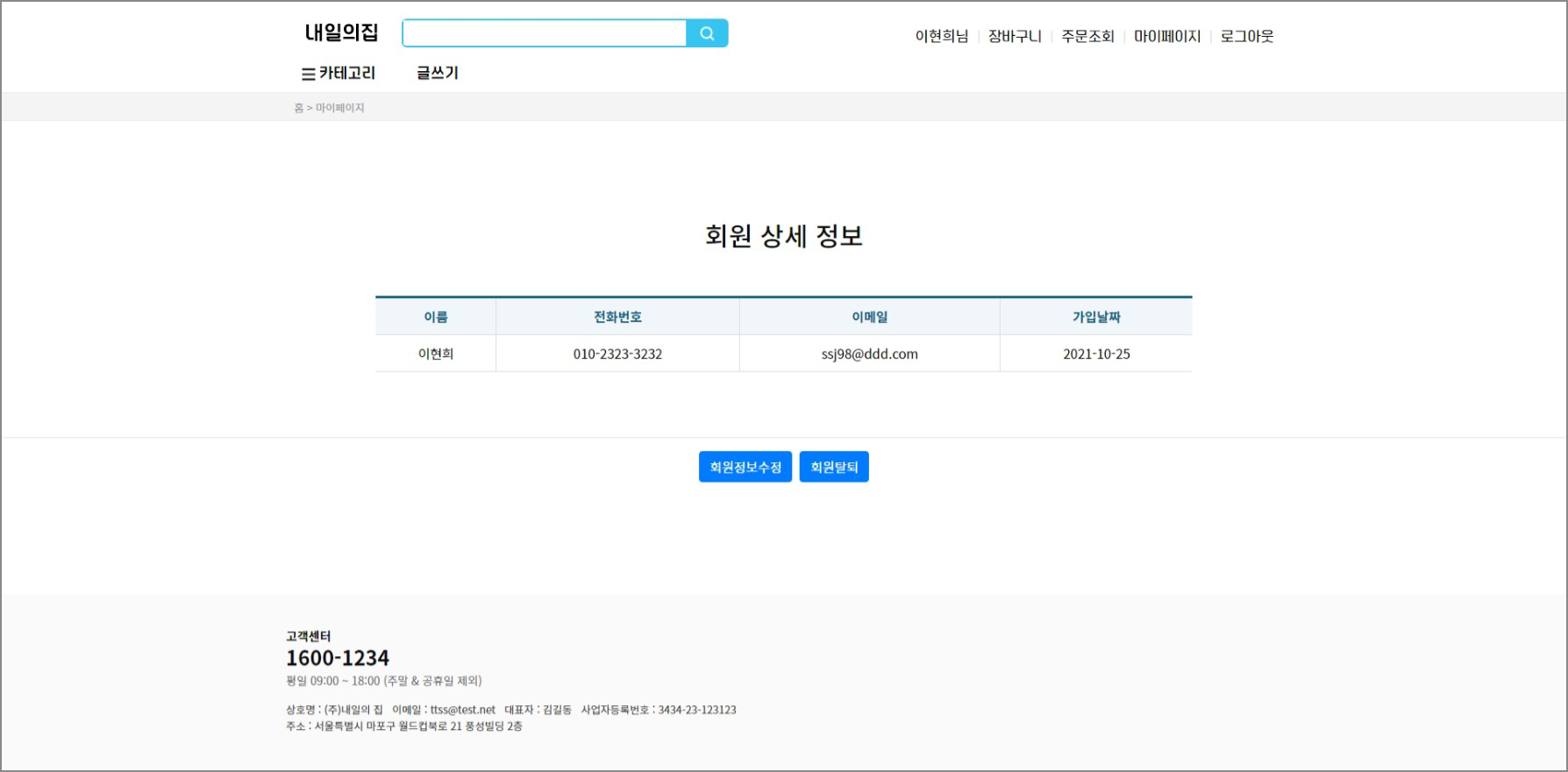1568x772 pixels.
Task: Click the 회원탈퇴 button
Action: [x=834, y=467]
